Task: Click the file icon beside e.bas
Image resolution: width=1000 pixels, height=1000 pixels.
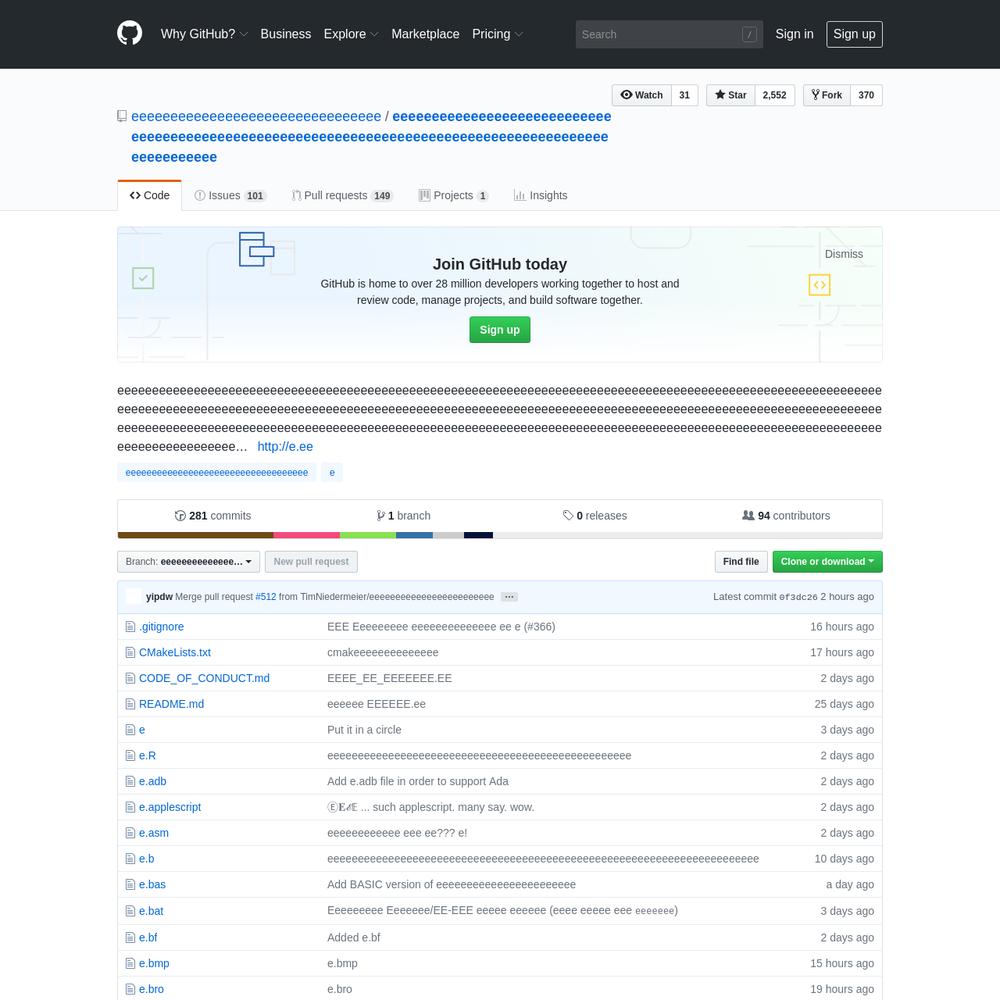Action: coord(130,885)
